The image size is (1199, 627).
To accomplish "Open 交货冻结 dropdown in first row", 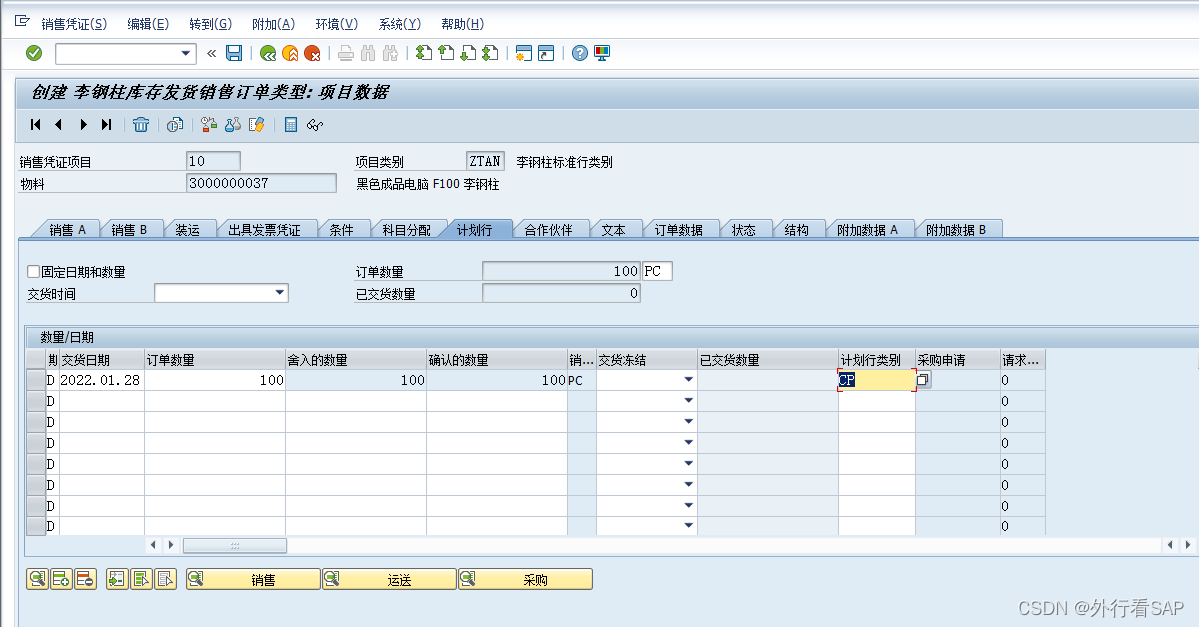I will [x=688, y=380].
